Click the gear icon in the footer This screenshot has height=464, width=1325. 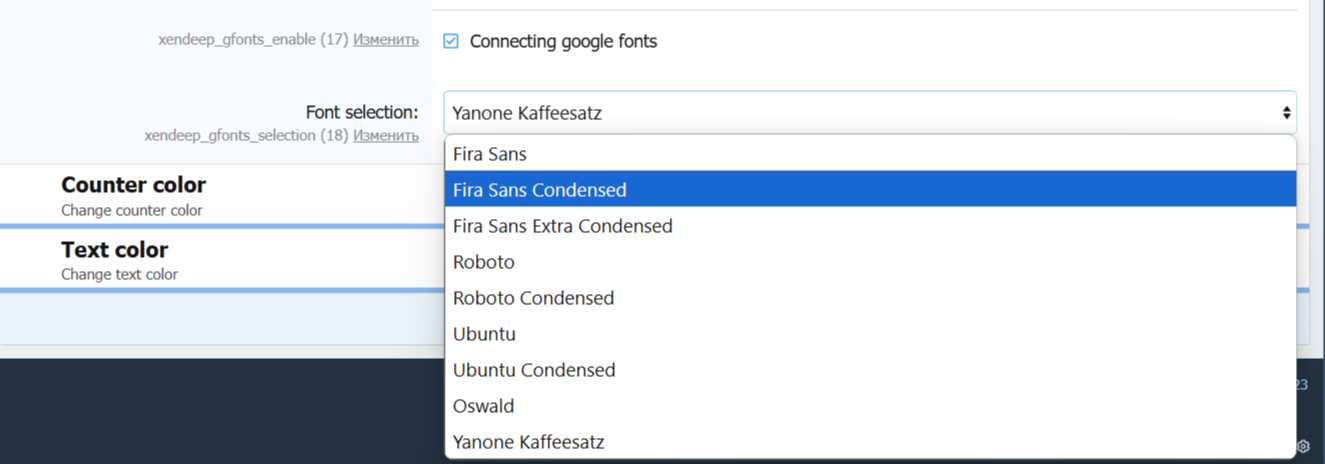[1303, 446]
